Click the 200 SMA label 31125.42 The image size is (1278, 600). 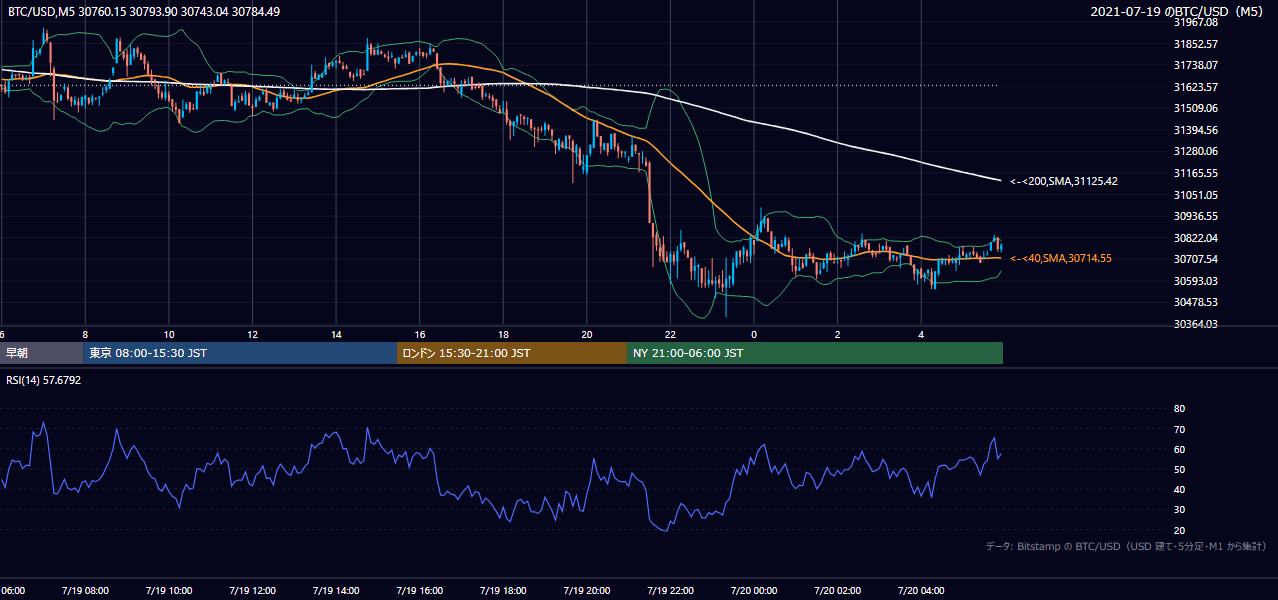(x=1063, y=181)
